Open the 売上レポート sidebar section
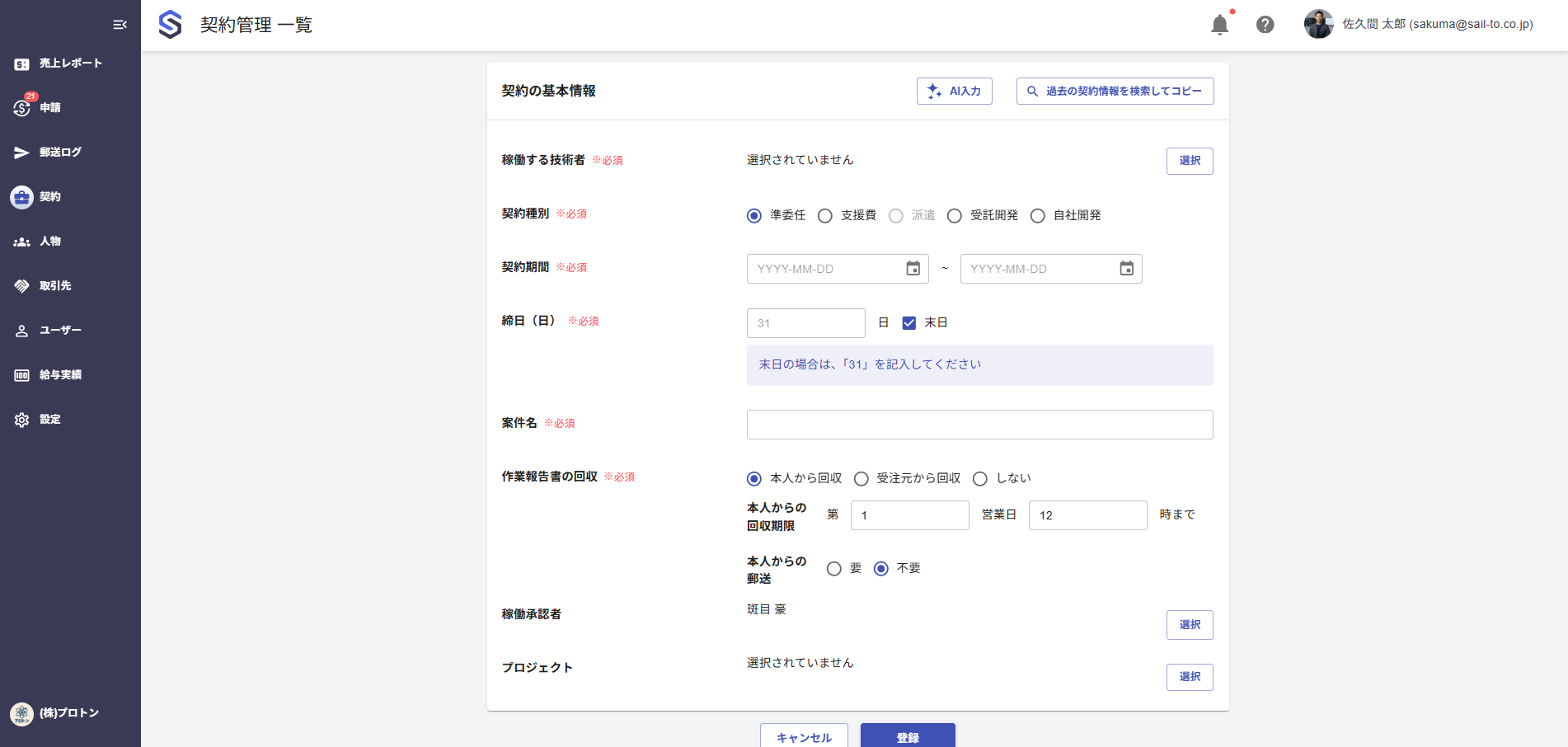Viewport: 1568px width, 747px height. pos(70,63)
